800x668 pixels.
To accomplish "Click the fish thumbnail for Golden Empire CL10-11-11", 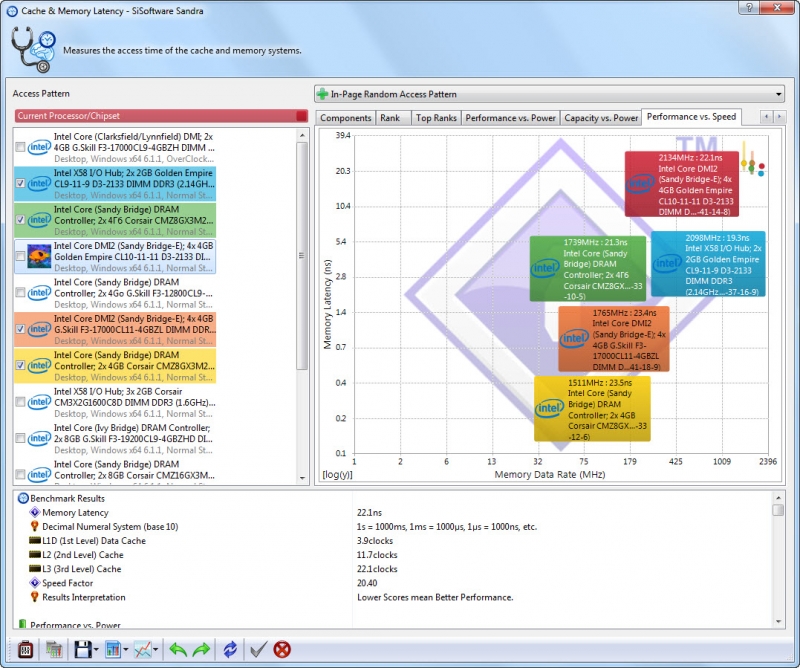I will (39, 256).
